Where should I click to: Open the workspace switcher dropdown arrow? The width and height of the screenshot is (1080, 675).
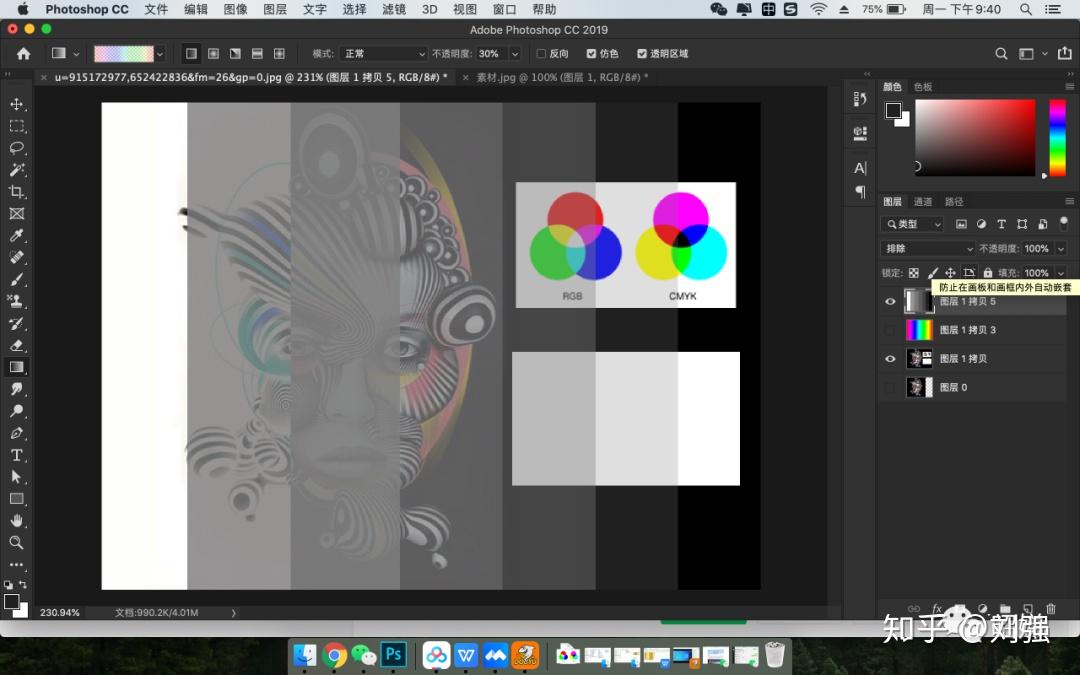click(x=1044, y=54)
